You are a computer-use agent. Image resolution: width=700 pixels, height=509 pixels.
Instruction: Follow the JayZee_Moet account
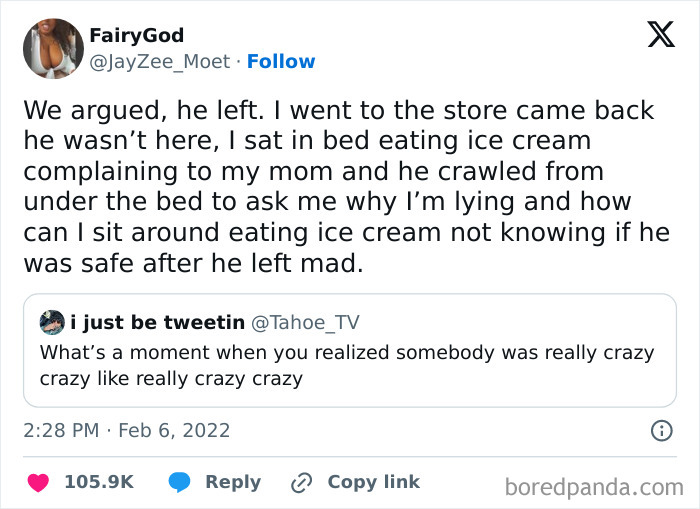pos(281,61)
